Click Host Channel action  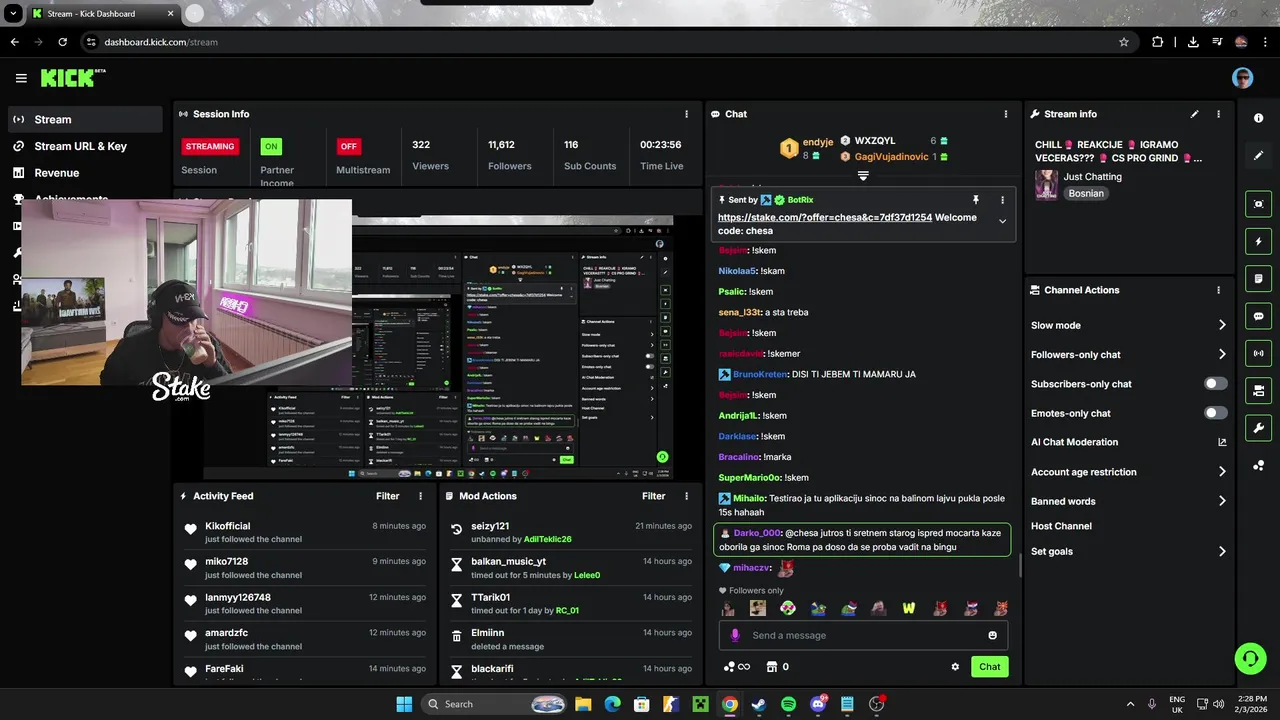point(1061,526)
